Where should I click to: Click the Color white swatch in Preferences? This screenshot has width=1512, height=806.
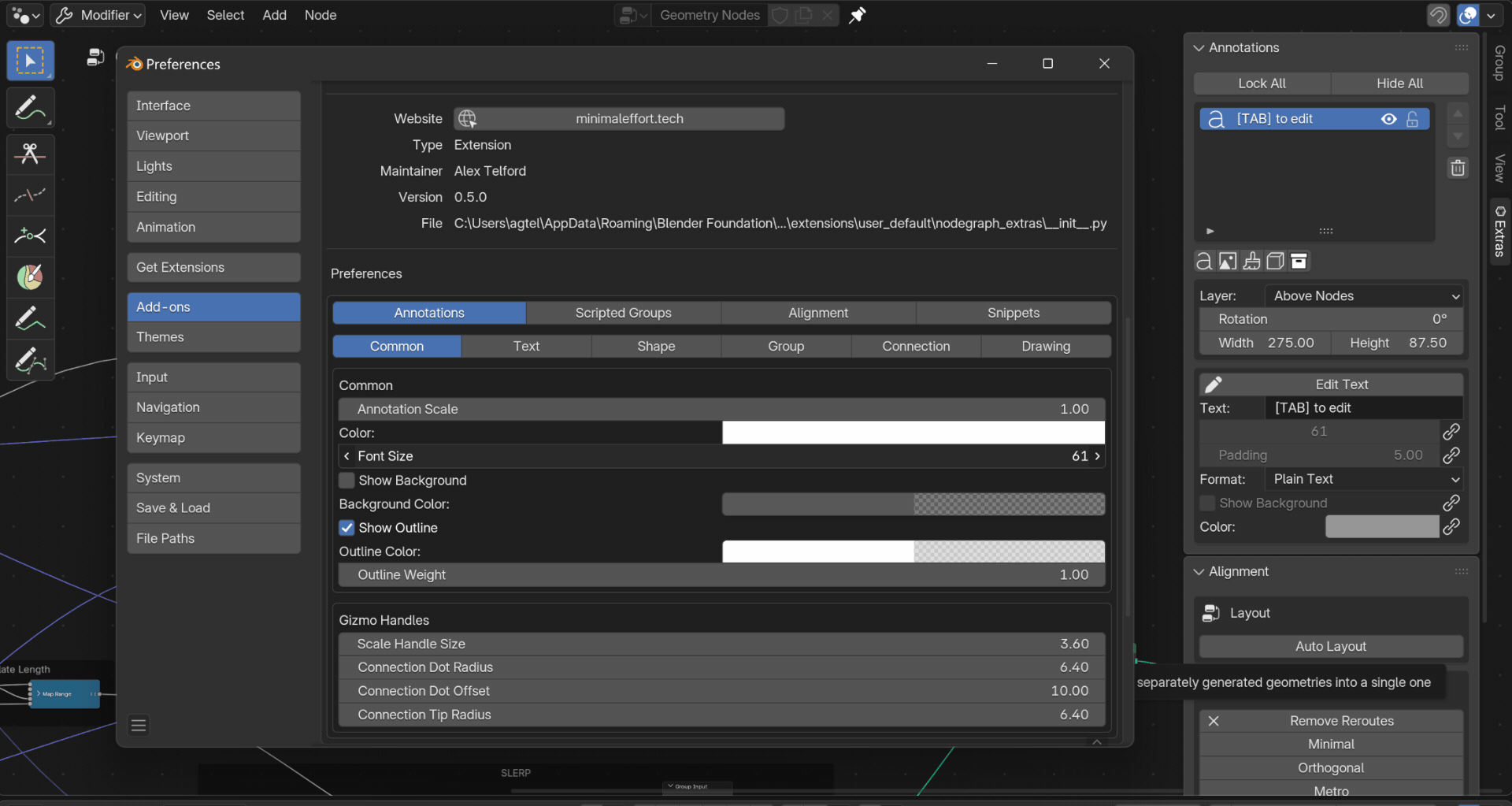913,433
